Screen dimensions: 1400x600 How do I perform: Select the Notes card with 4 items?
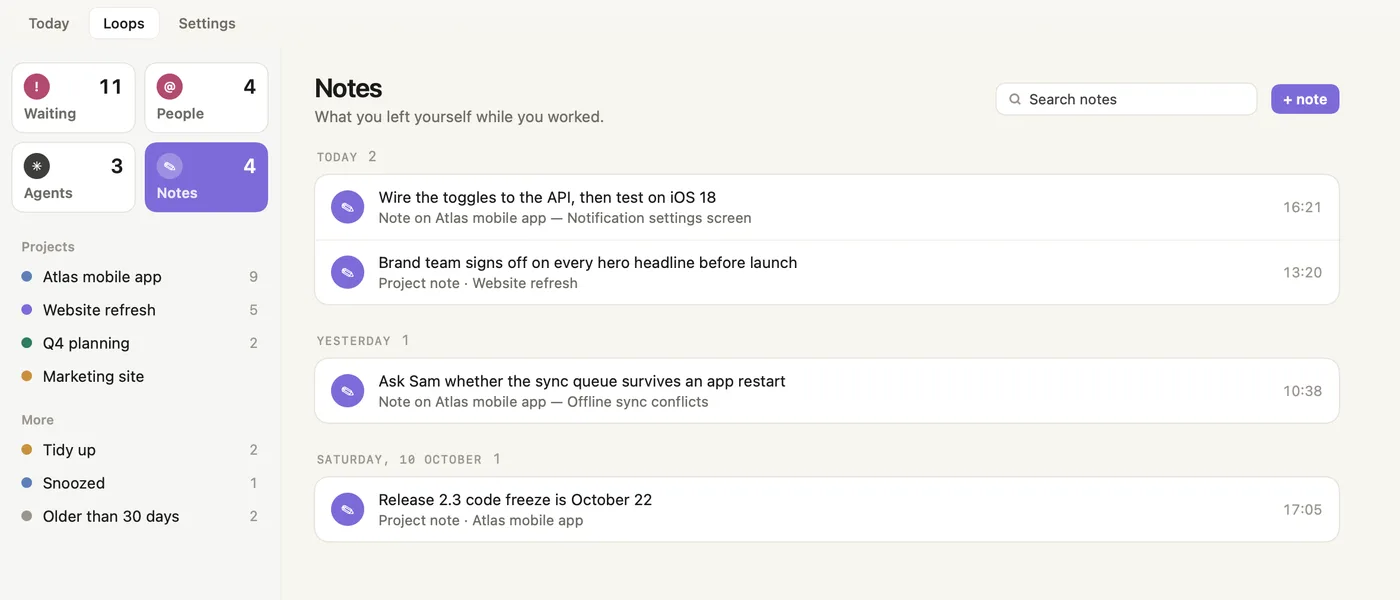(206, 177)
